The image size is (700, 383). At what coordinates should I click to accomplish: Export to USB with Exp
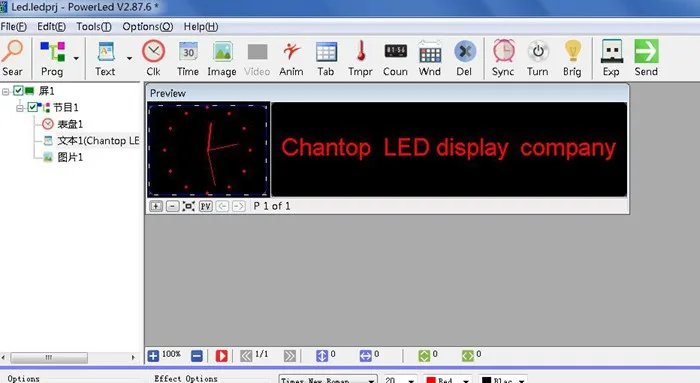(x=611, y=58)
